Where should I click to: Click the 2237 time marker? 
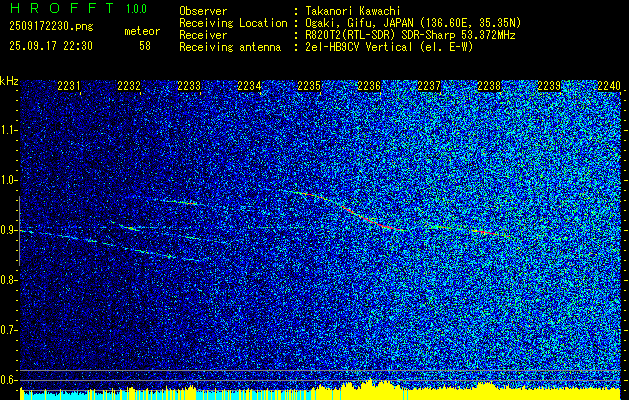[429, 86]
